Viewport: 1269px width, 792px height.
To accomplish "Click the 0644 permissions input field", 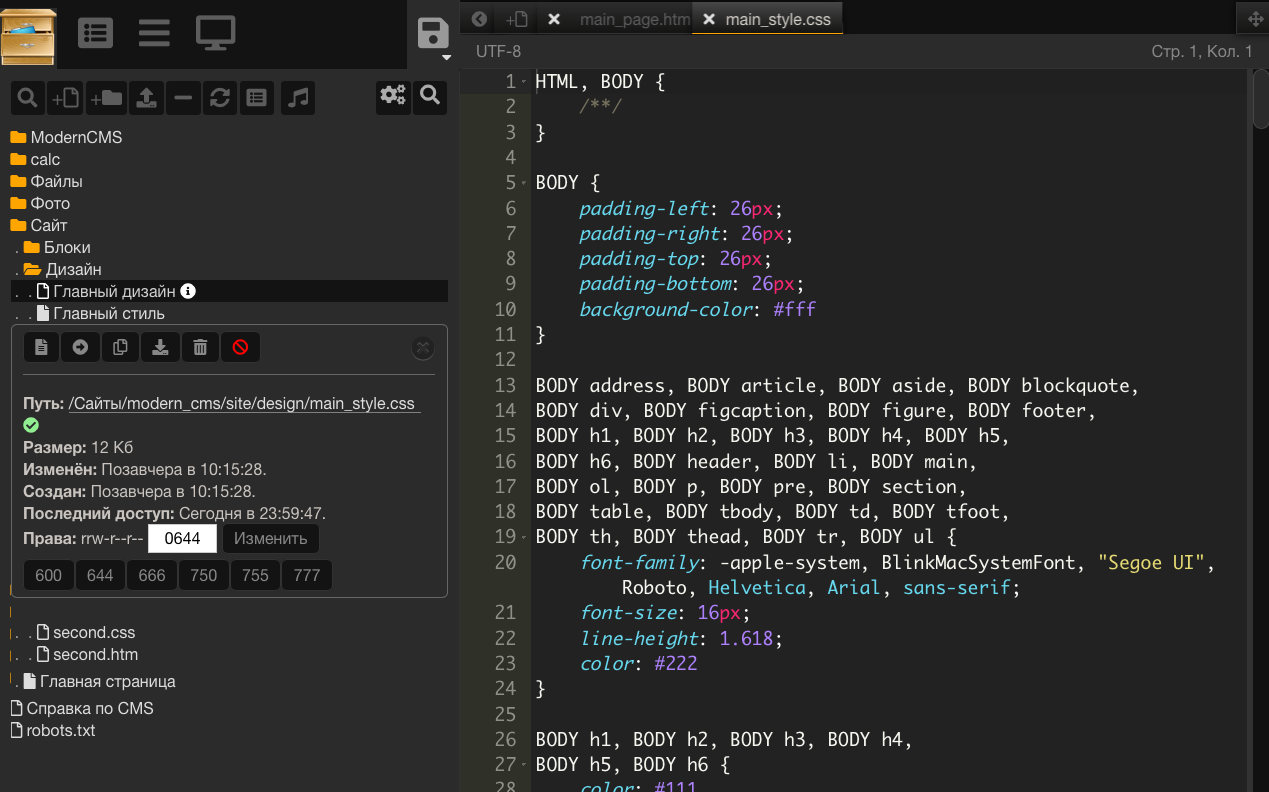I will tap(182, 539).
